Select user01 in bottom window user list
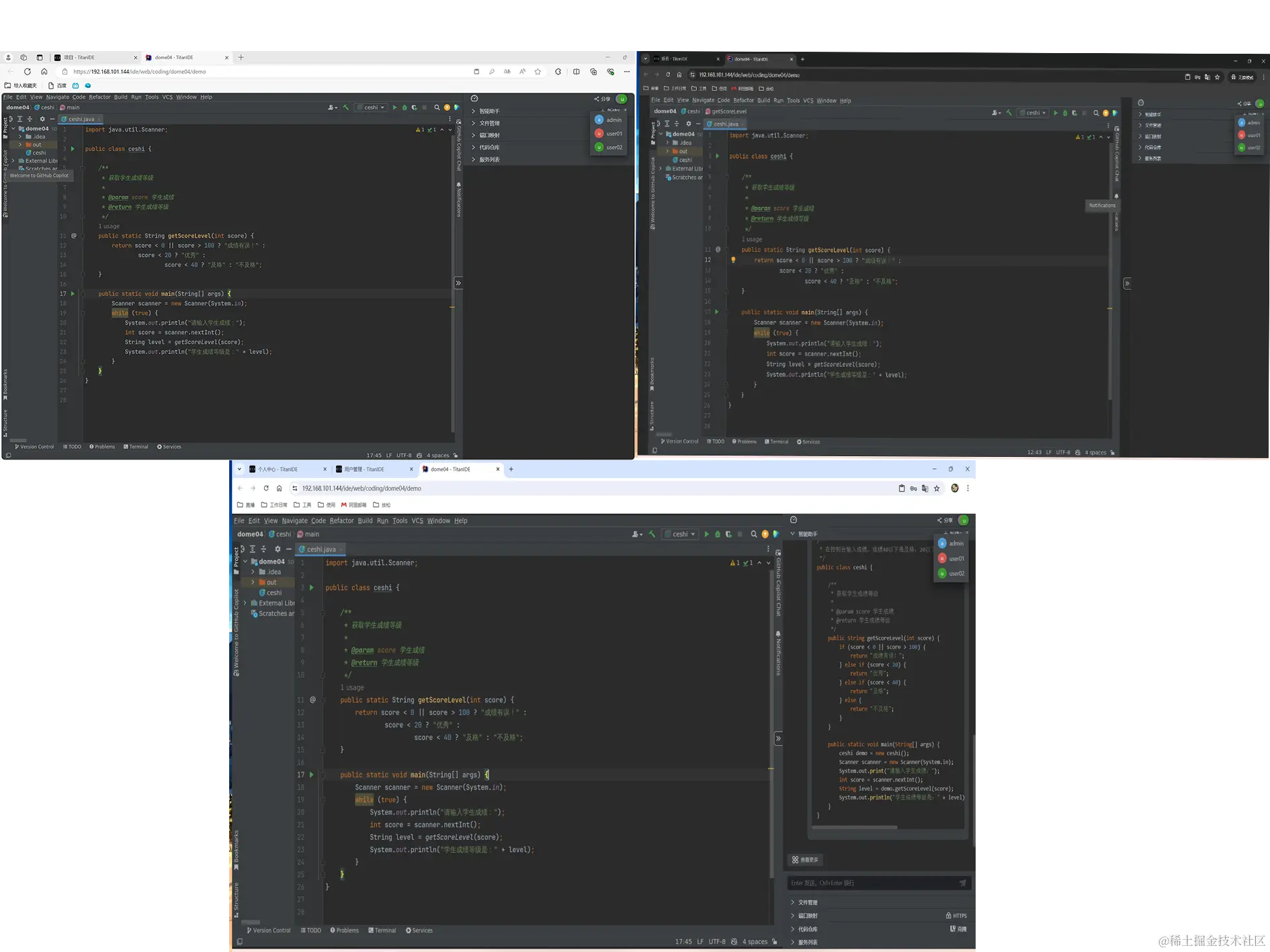The image size is (1270, 952). [951, 558]
